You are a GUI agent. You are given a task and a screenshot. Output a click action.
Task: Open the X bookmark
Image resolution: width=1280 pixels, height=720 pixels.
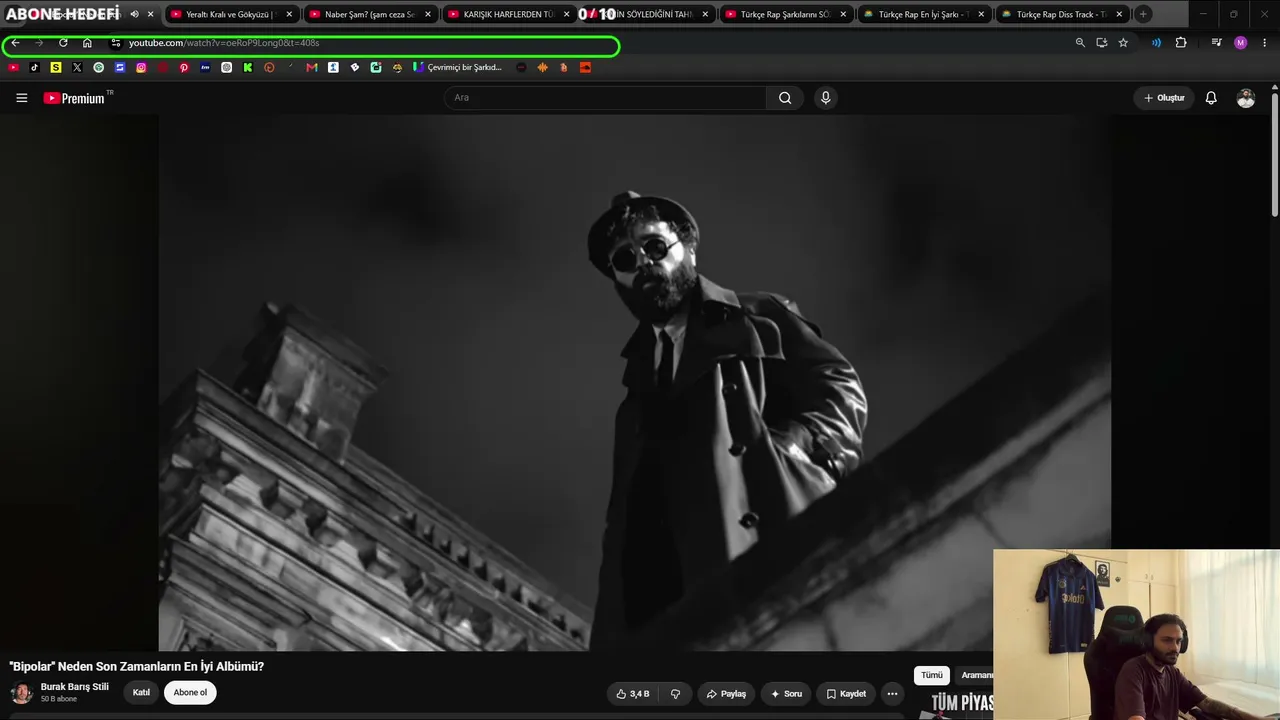(x=77, y=67)
